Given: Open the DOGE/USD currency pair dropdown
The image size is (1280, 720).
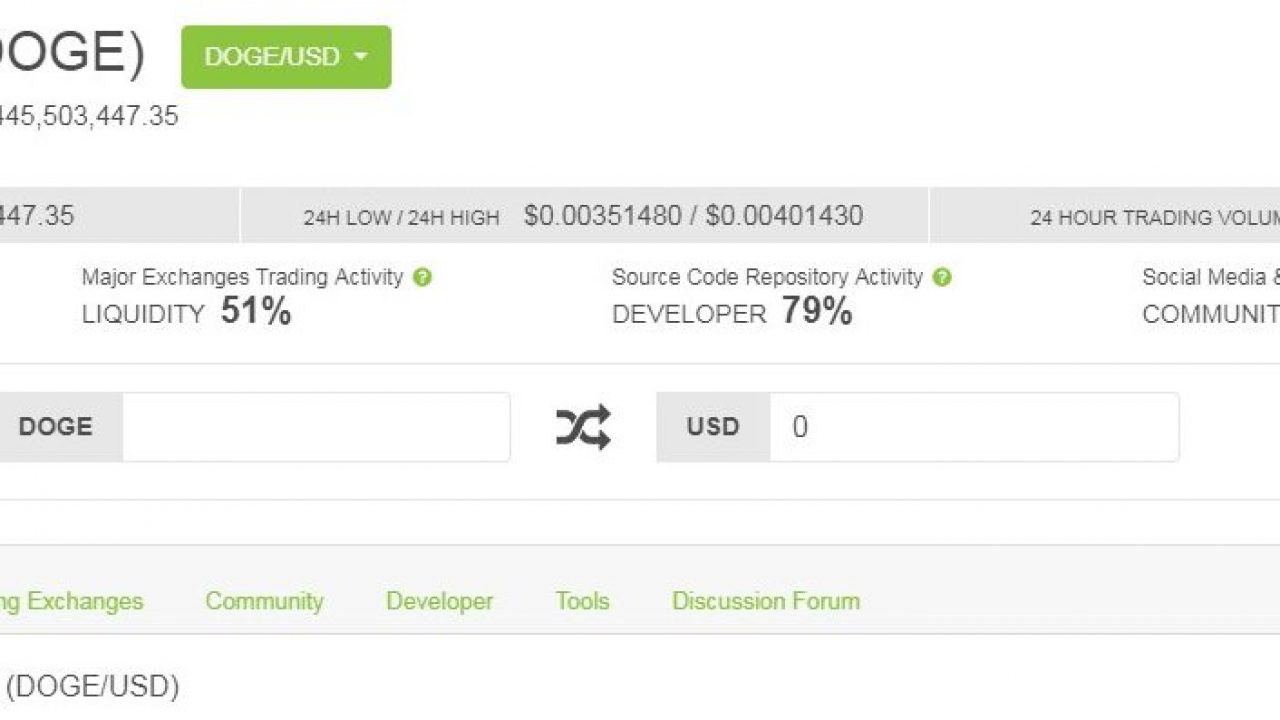Looking at the screenshot, I should [286, 57].
